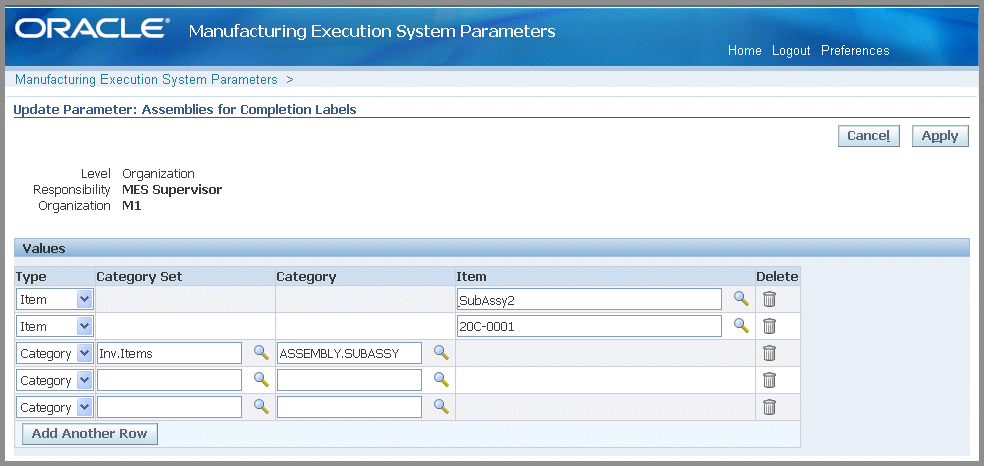Click the Oracle logo
This screenshot has width=984, height=466.
click(x=92, y=28)
